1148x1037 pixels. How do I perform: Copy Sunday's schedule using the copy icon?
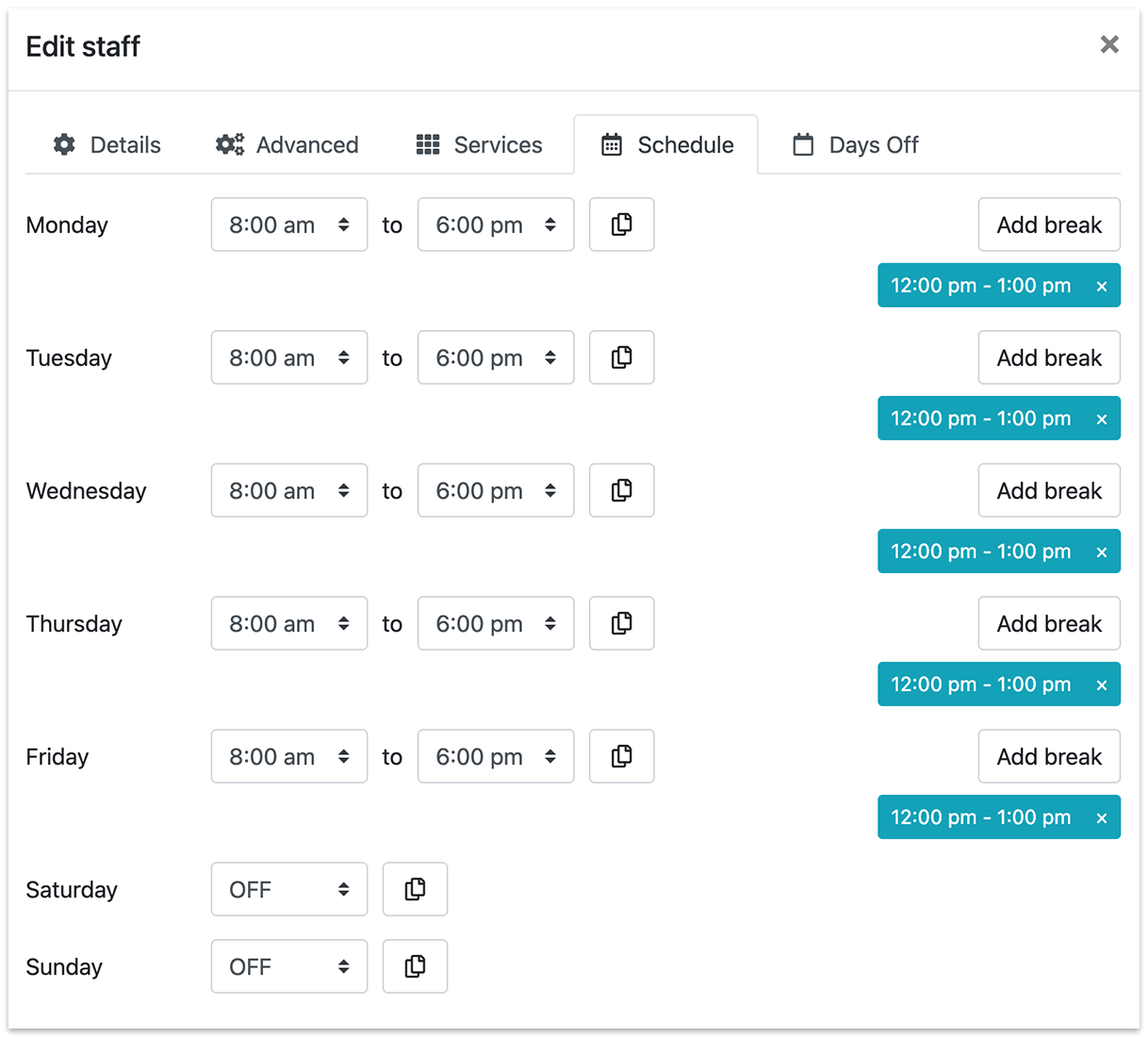point(416,966)
